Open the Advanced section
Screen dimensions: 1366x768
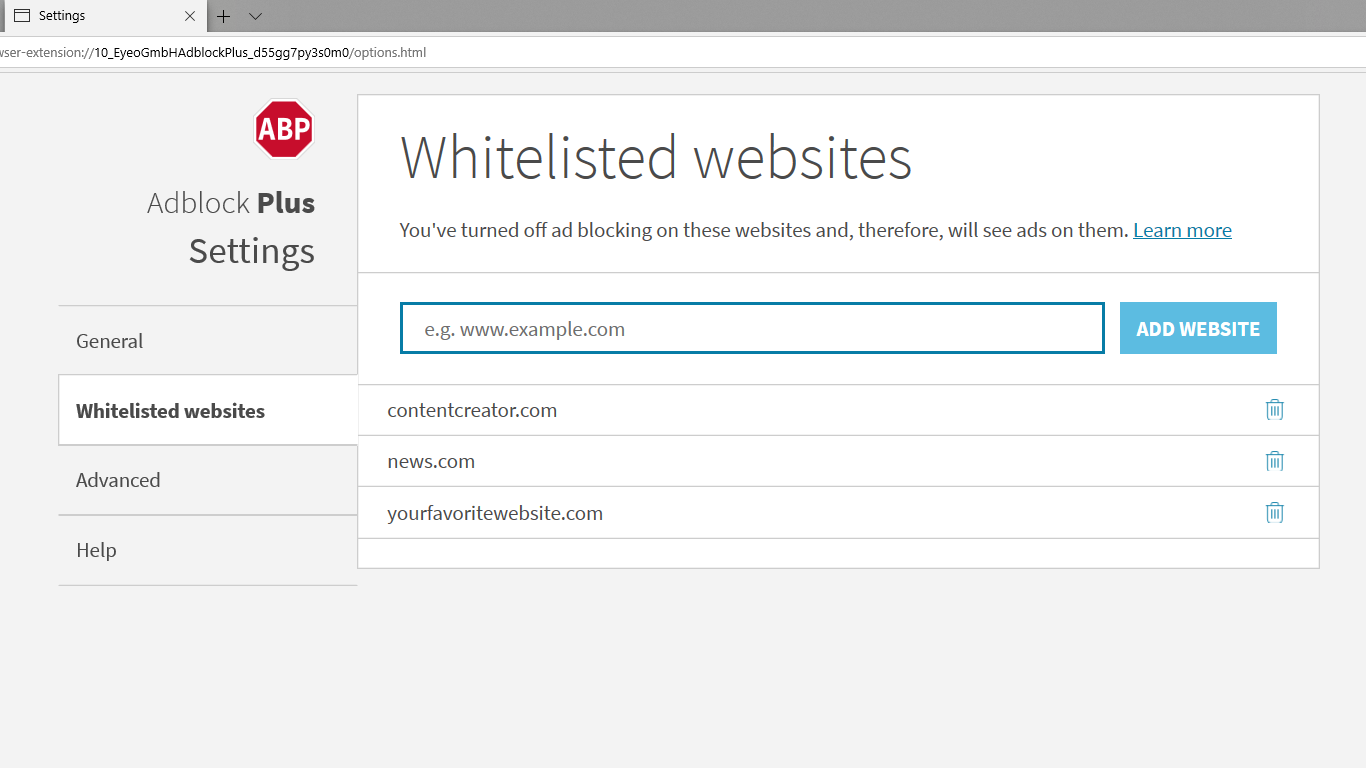coord(118,480)
